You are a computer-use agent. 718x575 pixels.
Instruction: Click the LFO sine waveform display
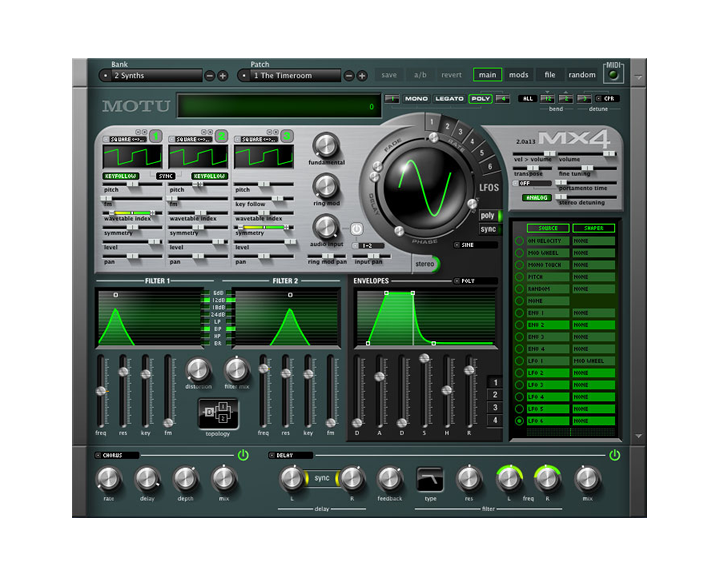[x=424, y=188]
